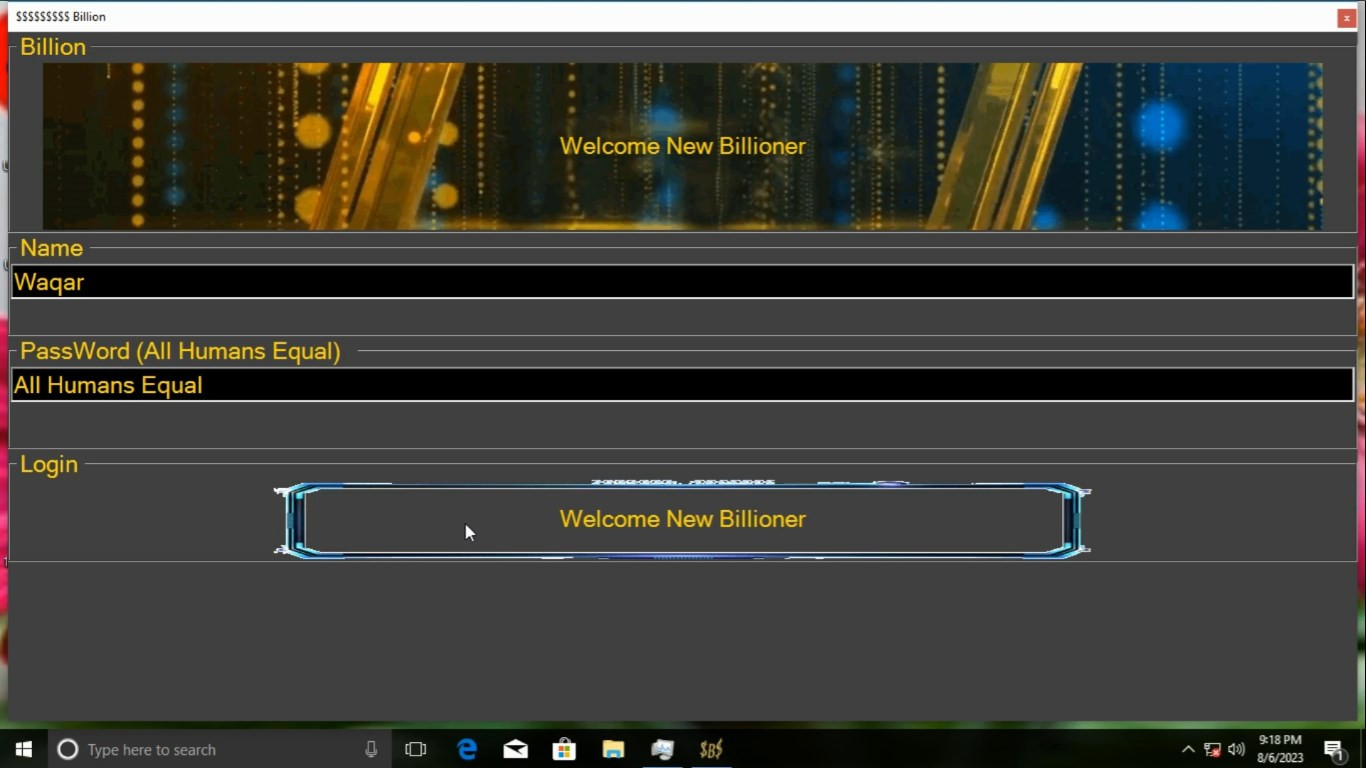Open File Explorer from the taskbar

tap(613, 749)
